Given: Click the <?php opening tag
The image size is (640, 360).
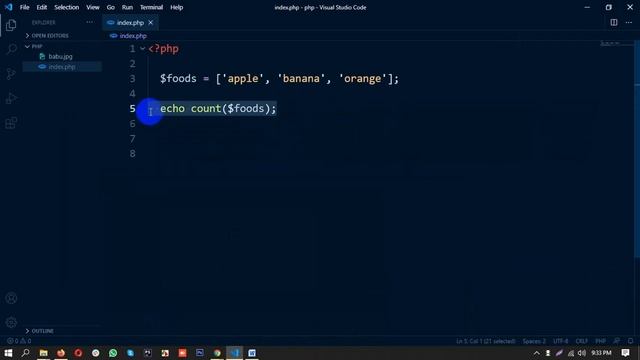Looking at the screenshot, I should point(164,49).
